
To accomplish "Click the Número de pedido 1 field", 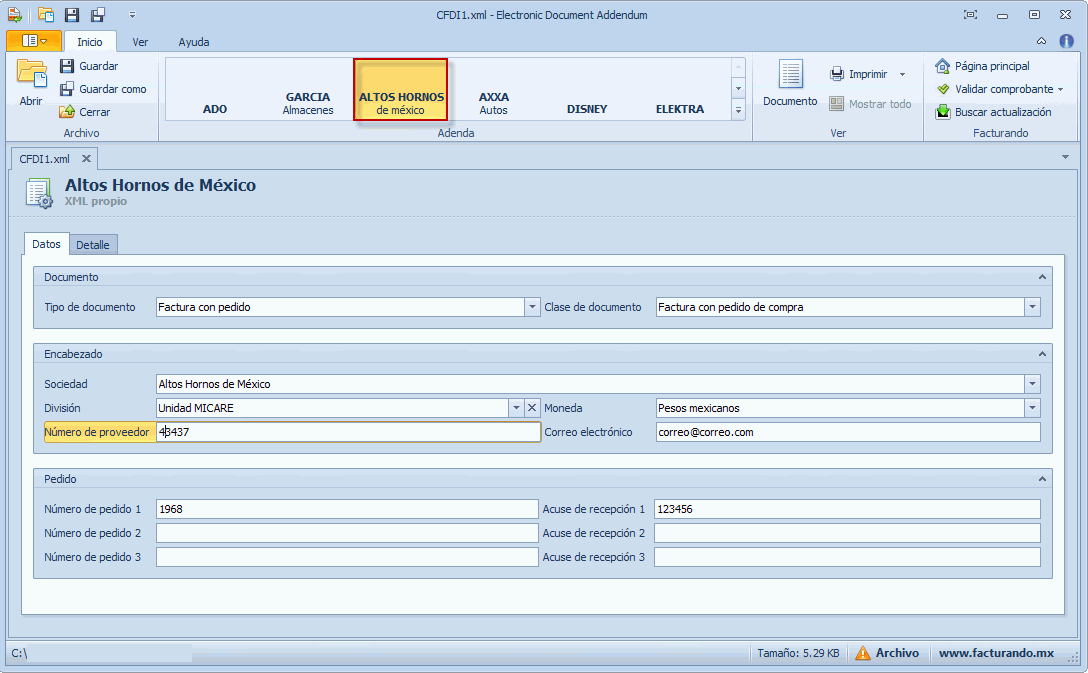I will pyautogui.click(x=347, y=509).
